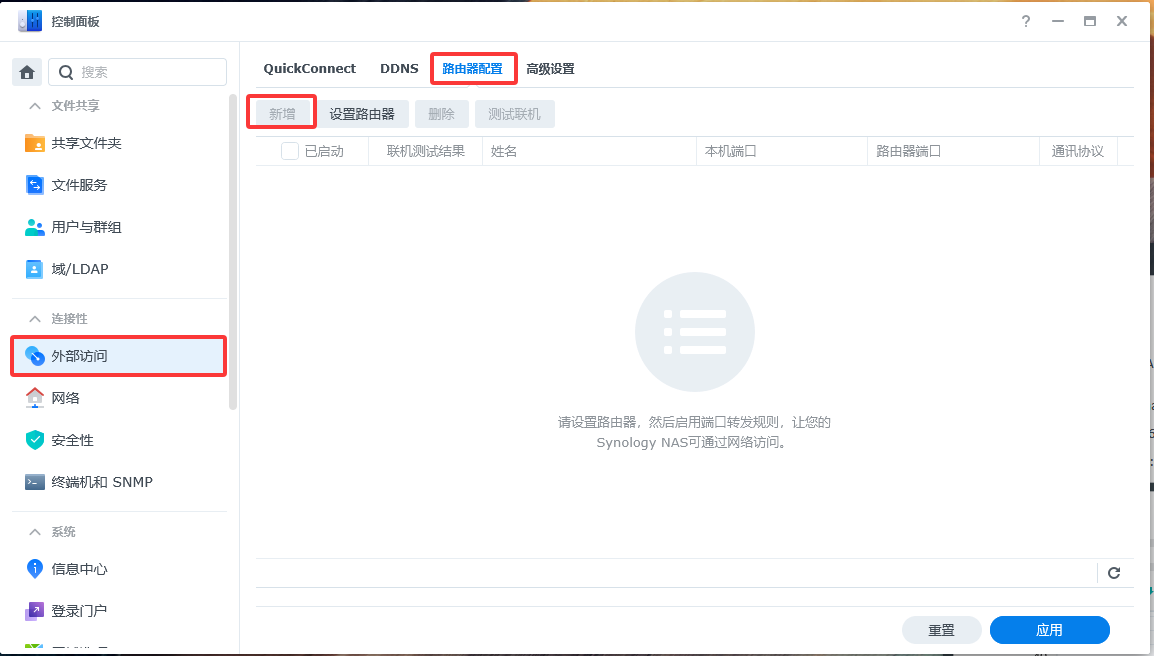Switch to the QuickConnect tab
This screenshot has height=656, width=1154.
pyautogui.click(x=309, y=69)
